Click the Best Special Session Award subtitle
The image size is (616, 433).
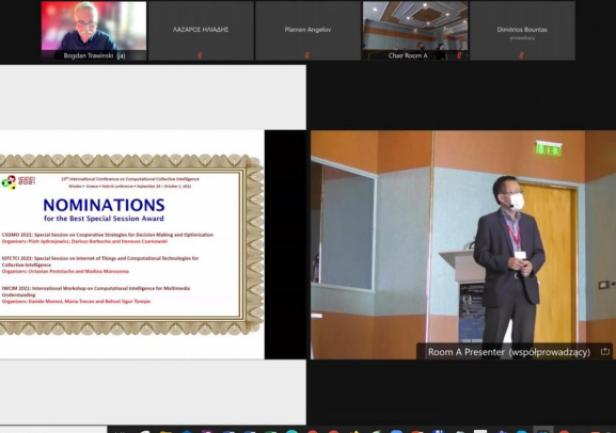click(103, 217)
